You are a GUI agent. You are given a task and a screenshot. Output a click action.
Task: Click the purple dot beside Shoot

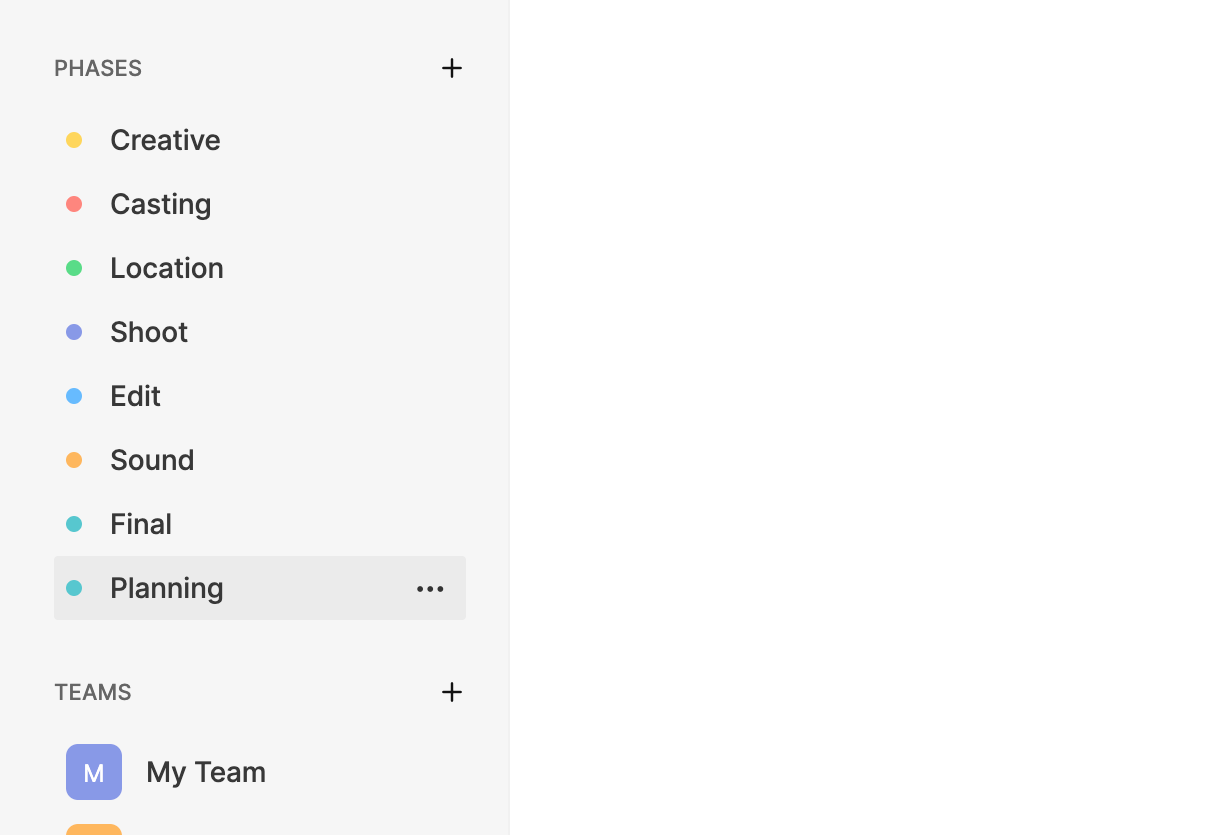(74, 332)
